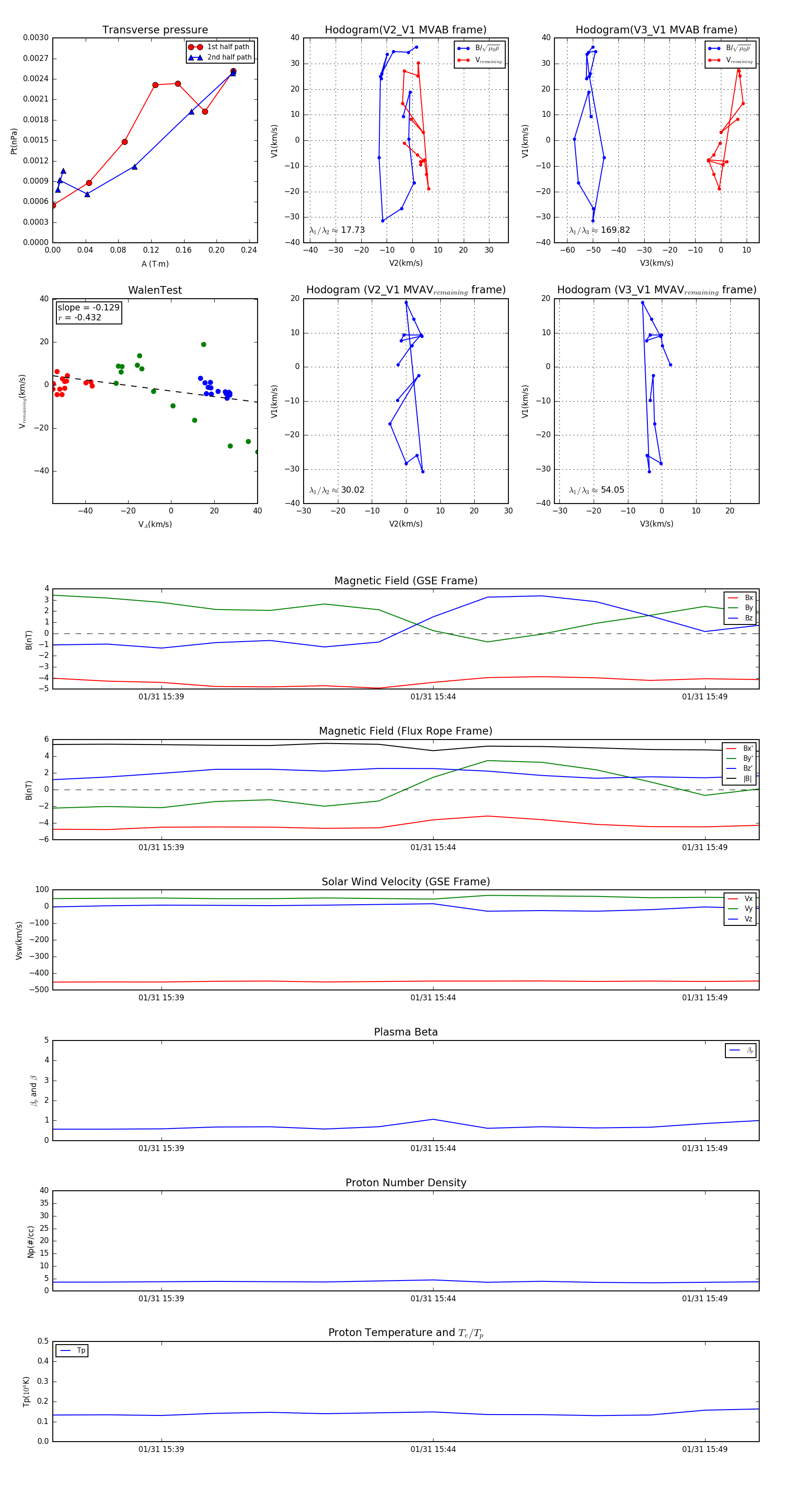Click the λ1/λ2 ≈ 30.02 annotation
812x1489 pixels.
(337, 490)
